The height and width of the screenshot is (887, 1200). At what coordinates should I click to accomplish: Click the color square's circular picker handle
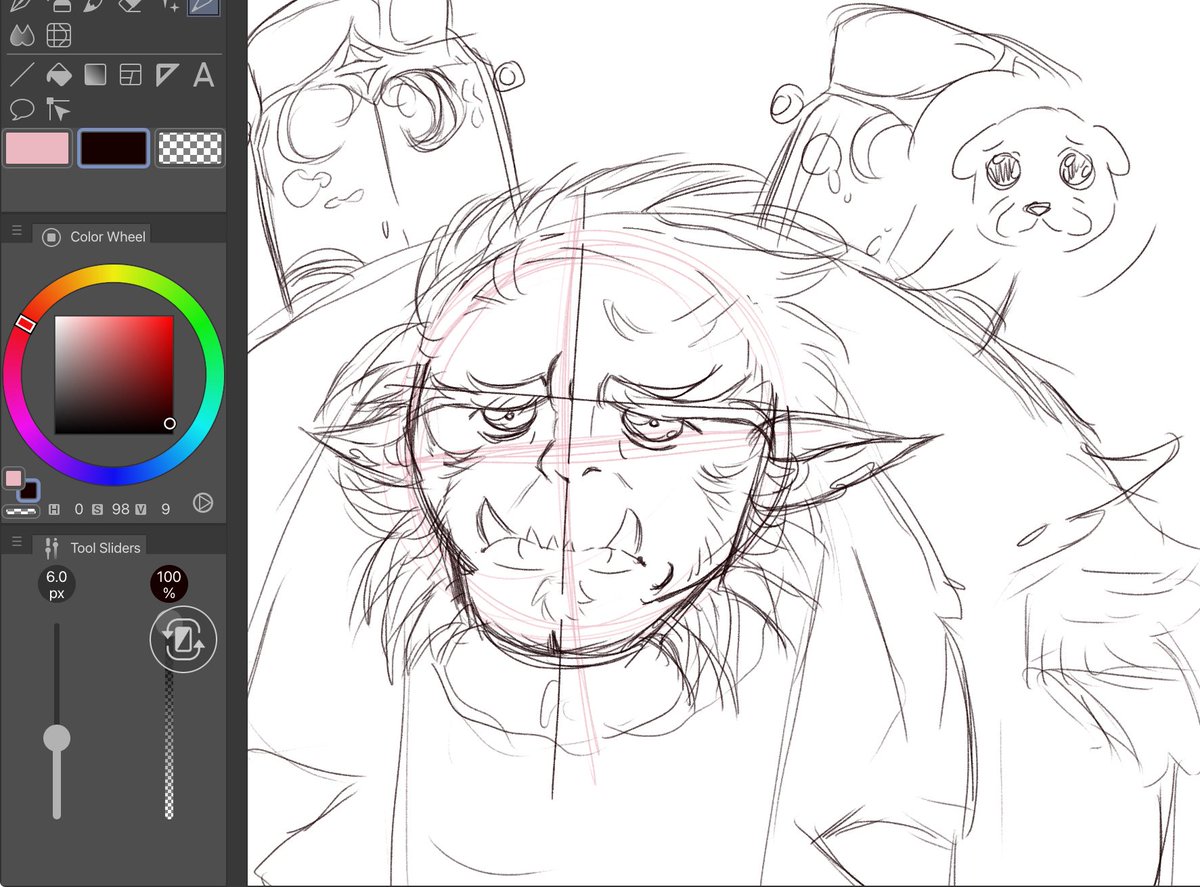170,424
